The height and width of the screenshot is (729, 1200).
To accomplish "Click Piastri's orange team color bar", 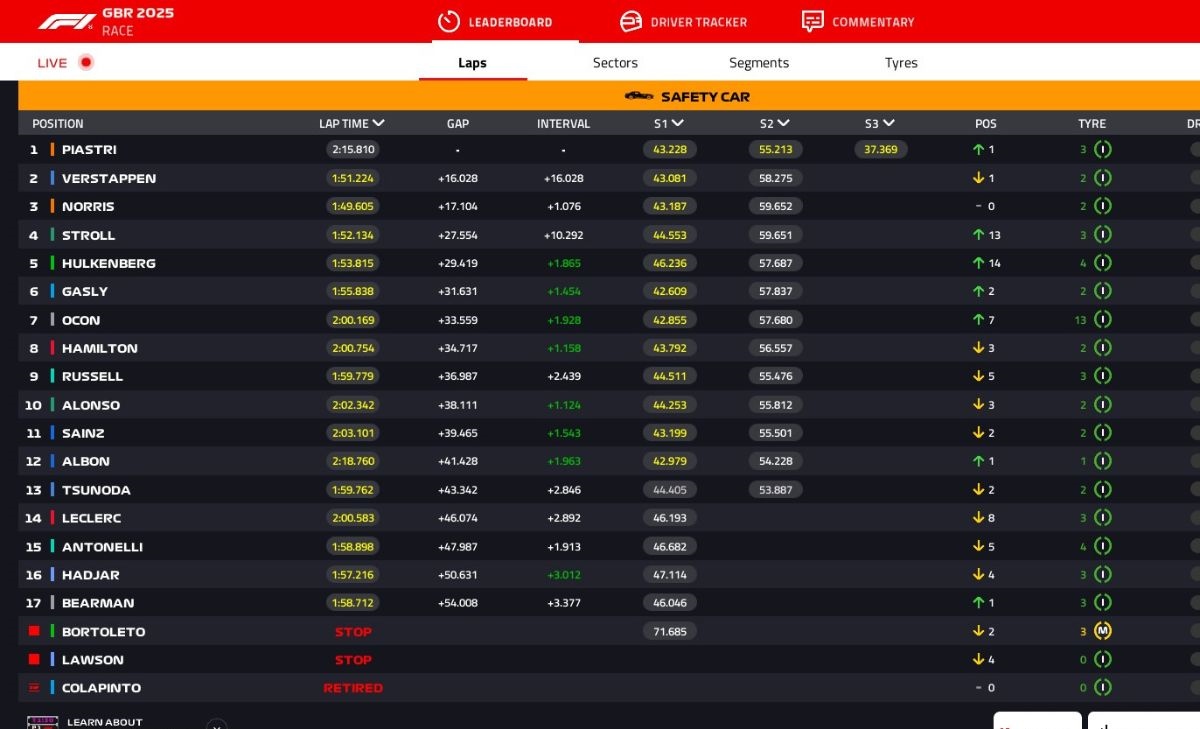I will 52,149.
